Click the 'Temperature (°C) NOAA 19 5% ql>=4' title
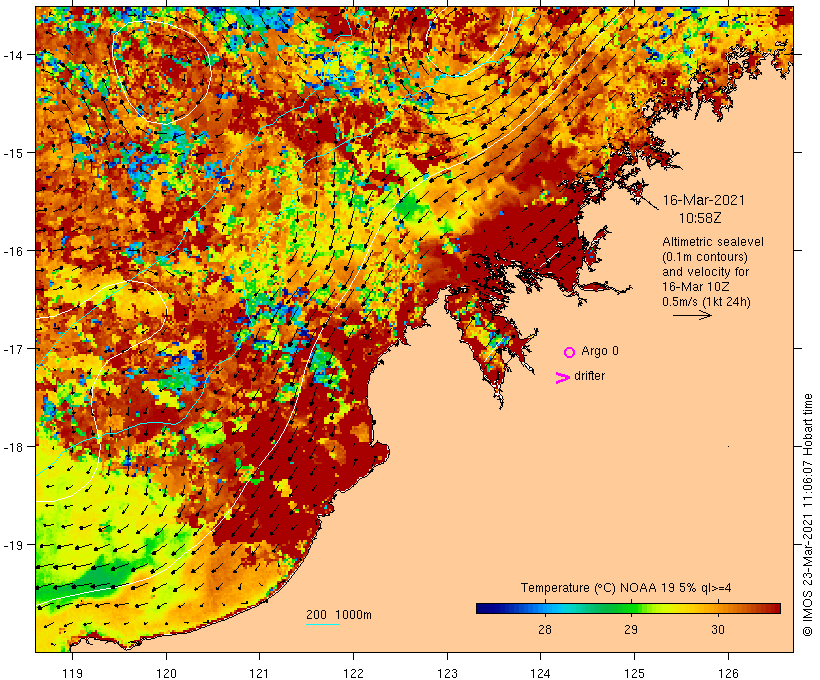The height and width of the screenshot is (680, 820). 626,587
